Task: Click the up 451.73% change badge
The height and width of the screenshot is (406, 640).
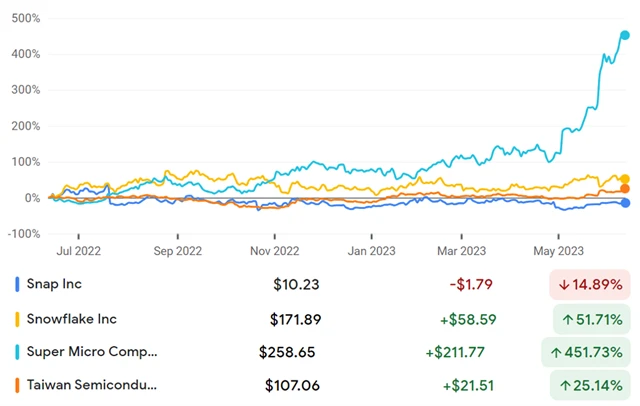Action: tap(587, 352)
